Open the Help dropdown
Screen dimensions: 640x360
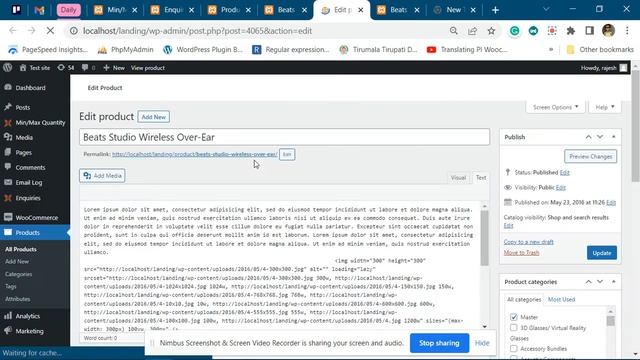click(x=605, y=107)
